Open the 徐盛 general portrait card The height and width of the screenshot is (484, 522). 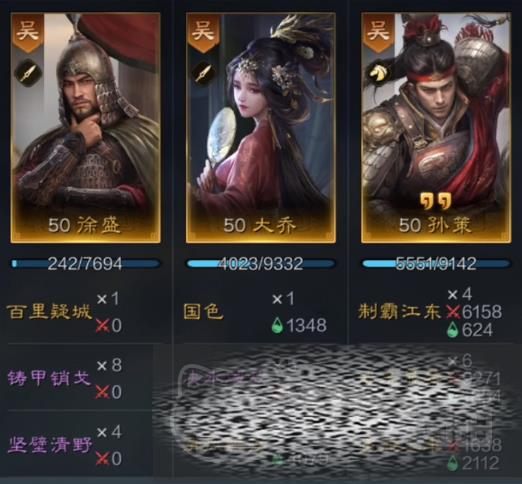click(x=86, y=128)
